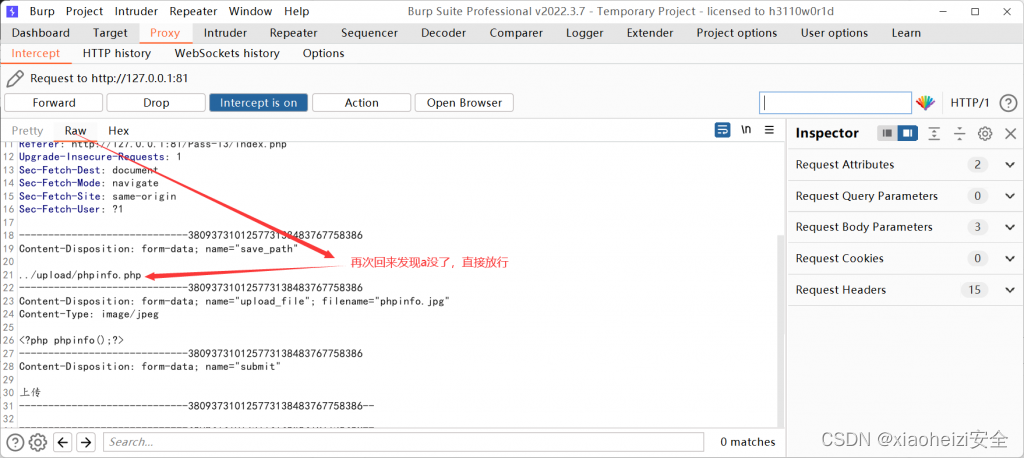This screenshot has height=458, width=1024.
Task: Open the Window menu
Action: click(251, 11)
